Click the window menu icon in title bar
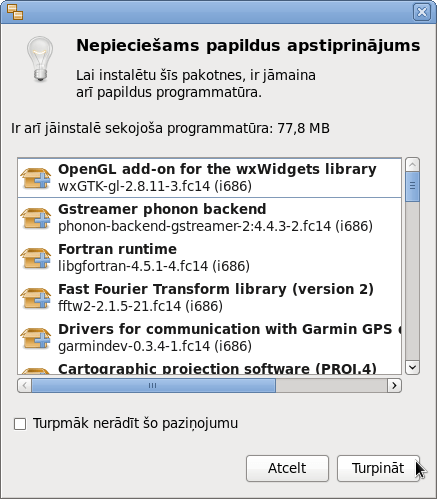 [15, 12]
